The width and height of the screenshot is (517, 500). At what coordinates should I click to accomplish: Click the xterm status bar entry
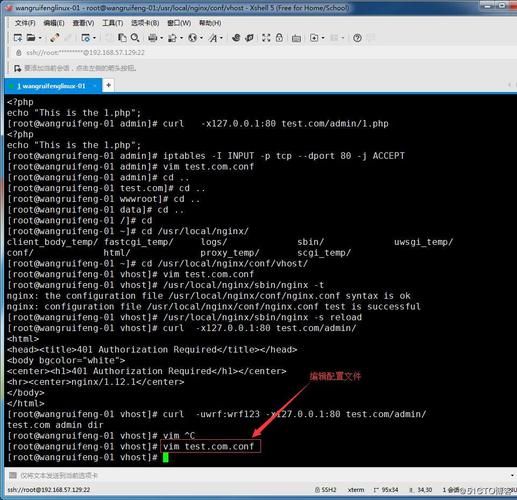point(356,489)
